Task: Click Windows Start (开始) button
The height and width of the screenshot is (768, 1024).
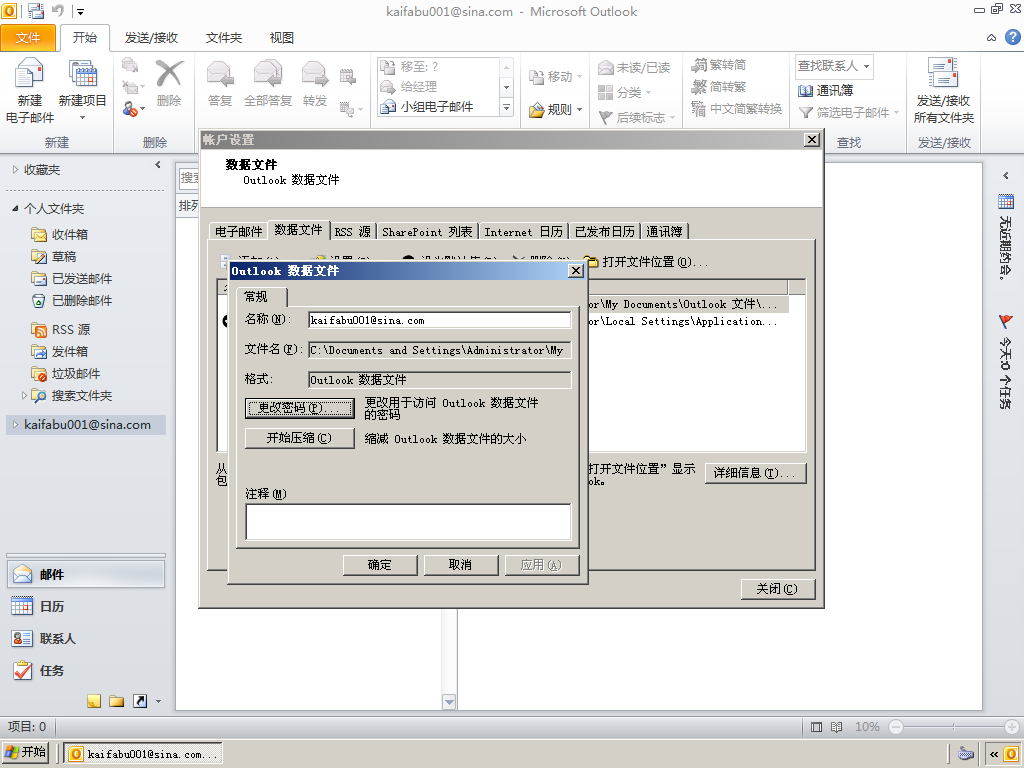Action: click(26, 752)
